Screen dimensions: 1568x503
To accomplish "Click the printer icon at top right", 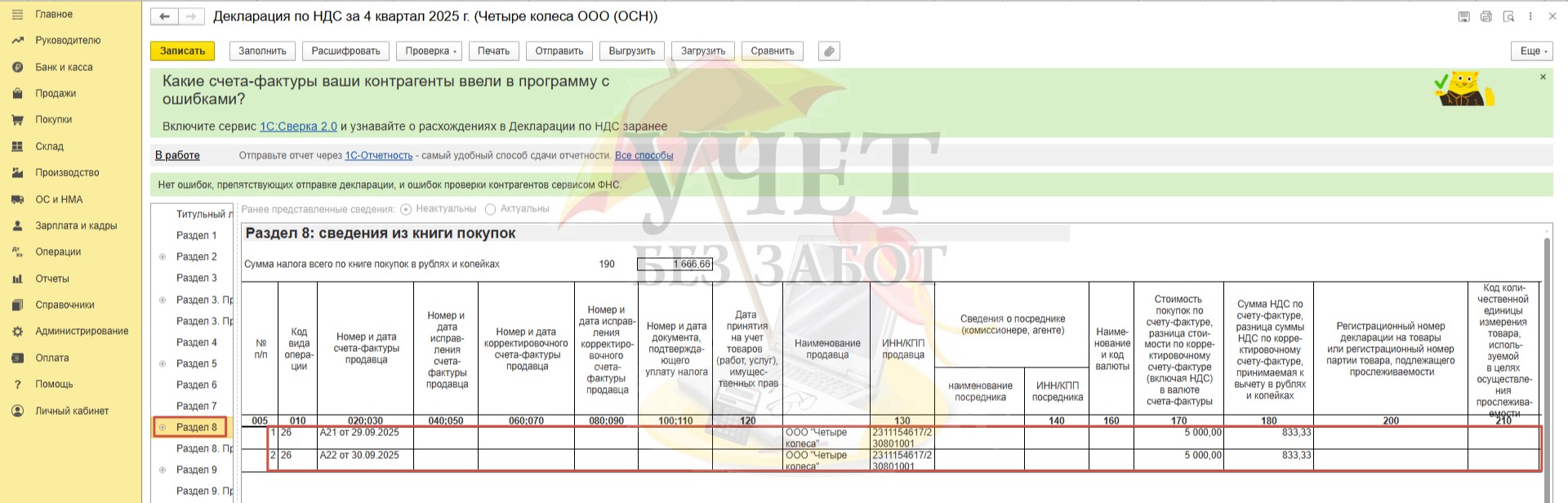I will [1486, 16].
